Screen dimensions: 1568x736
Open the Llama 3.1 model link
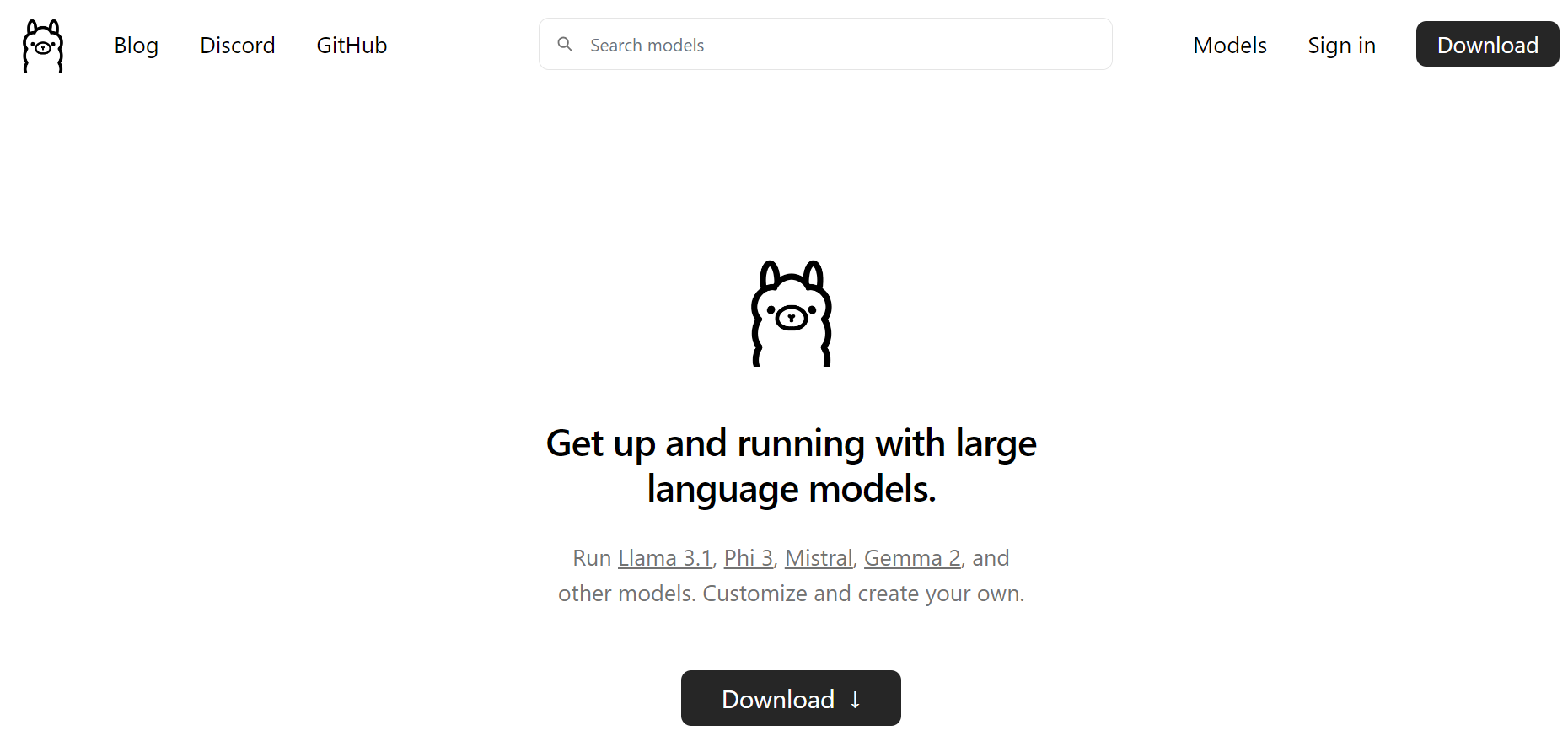point(665,558)
